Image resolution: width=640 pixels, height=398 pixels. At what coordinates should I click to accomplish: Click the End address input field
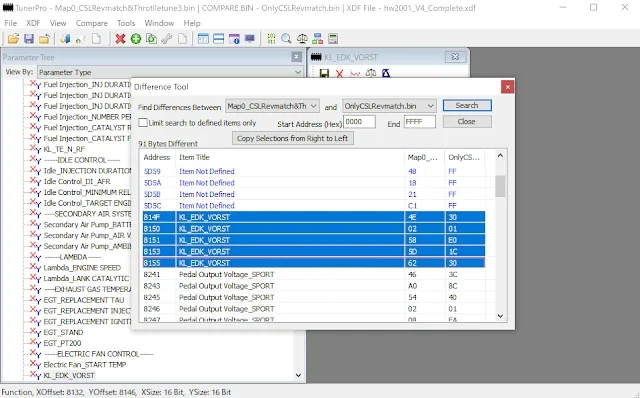click(420, 122)
